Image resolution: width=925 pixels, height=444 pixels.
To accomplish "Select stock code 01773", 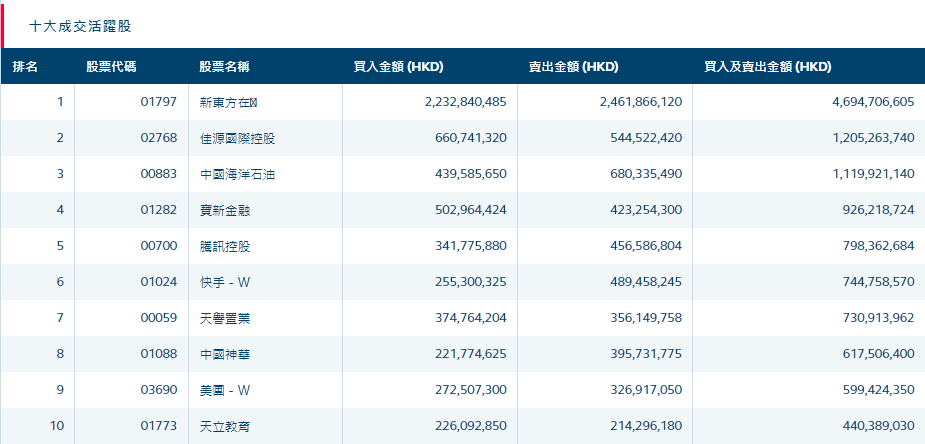I will [159, 426].
